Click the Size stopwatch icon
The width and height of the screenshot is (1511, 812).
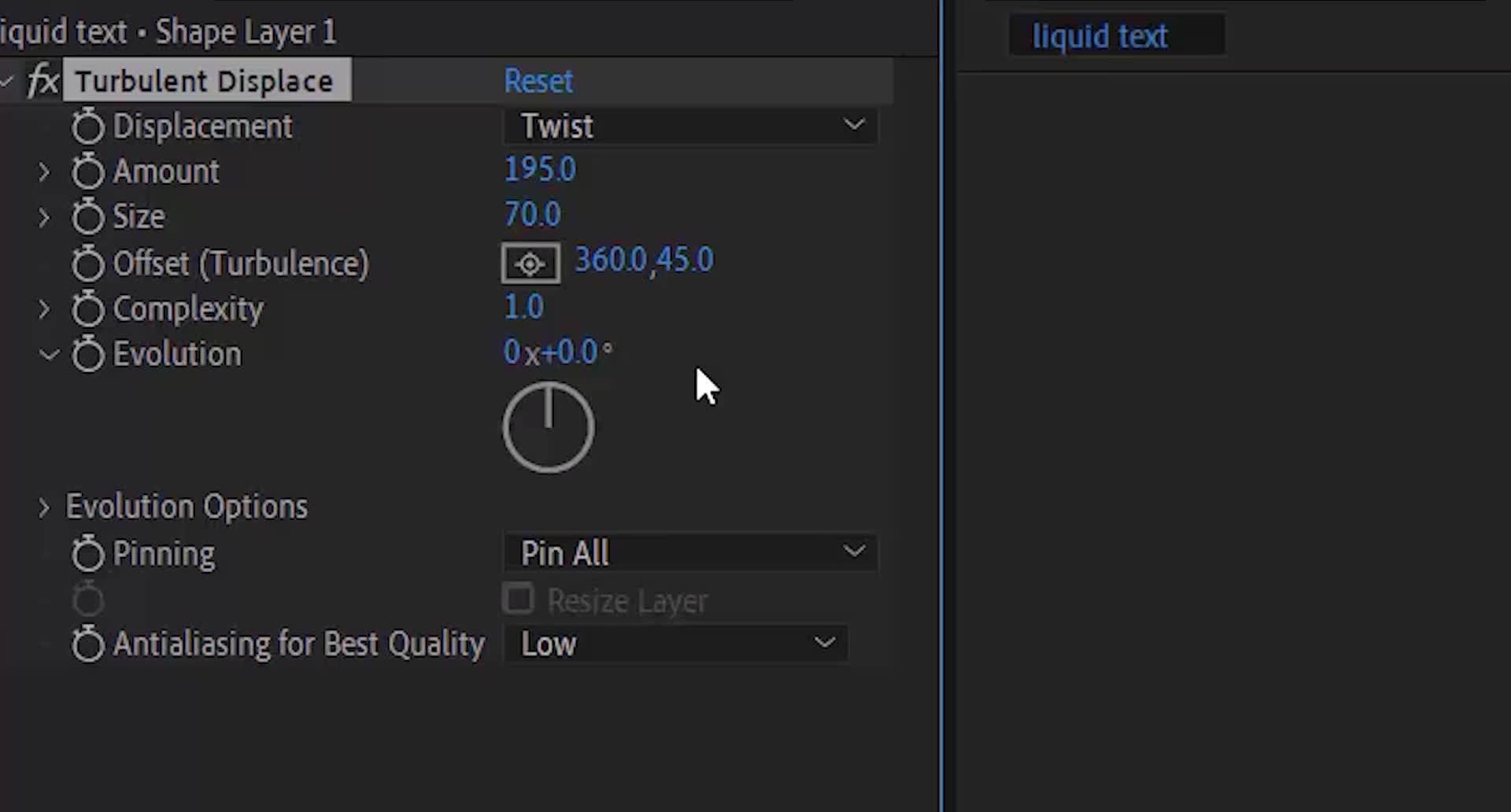coord(87,217)
